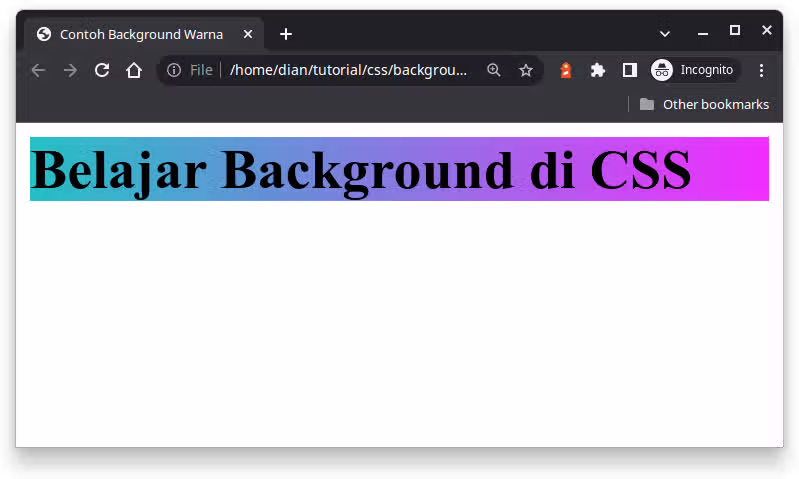Click the Belajar Background di CSS heading
This screenshot has width=799, height=479.
click(400, 169)
